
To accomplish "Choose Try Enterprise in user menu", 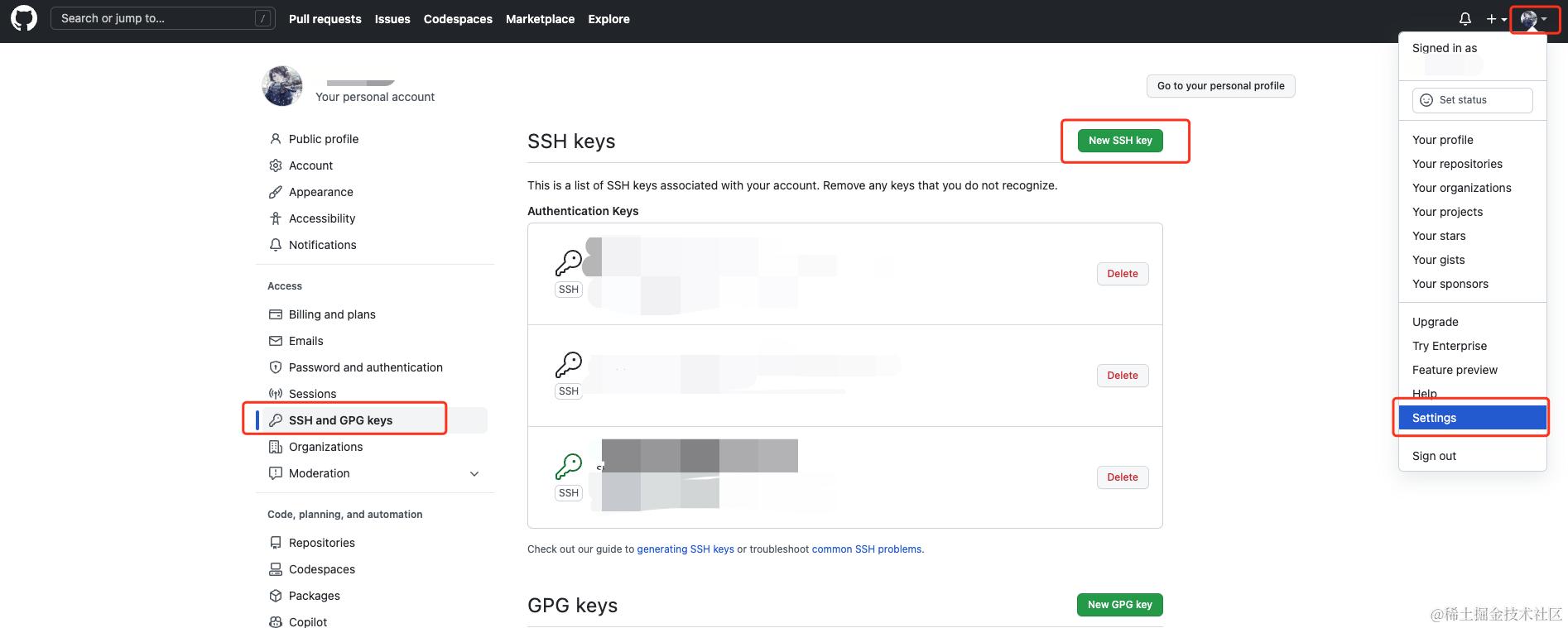I will (x=1472, y=346).
